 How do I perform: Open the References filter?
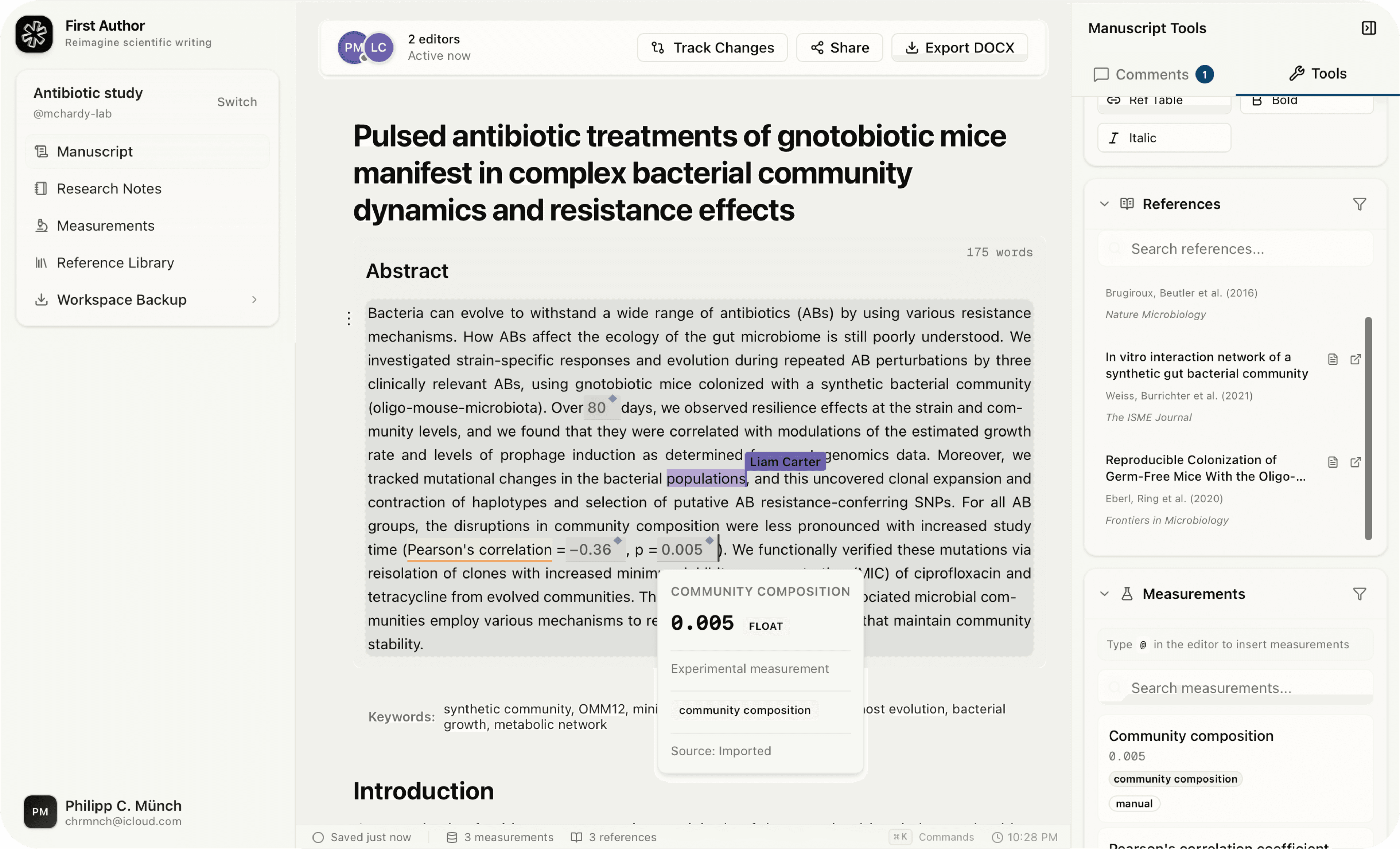point(1360,203)
